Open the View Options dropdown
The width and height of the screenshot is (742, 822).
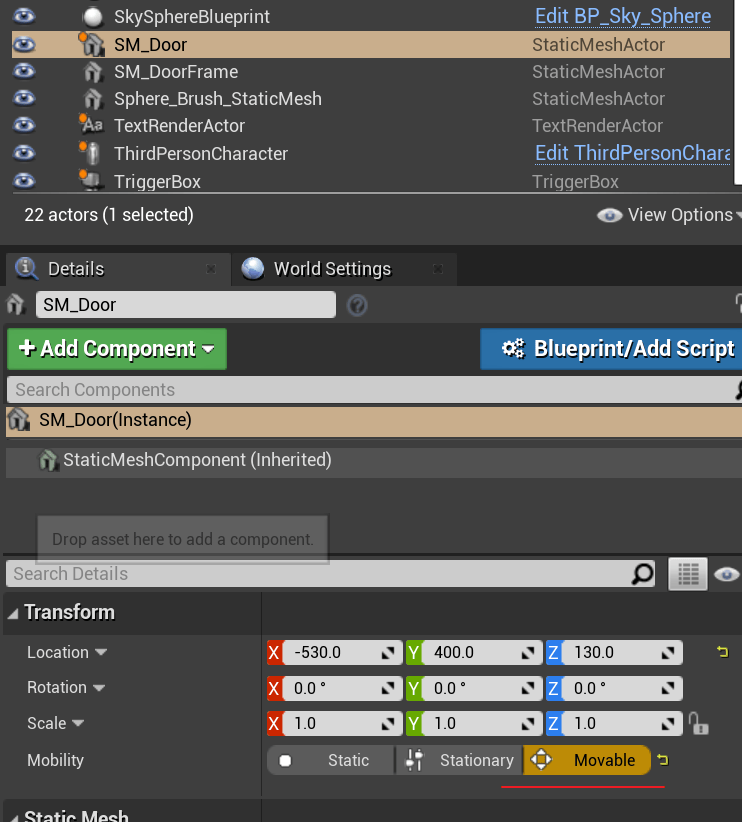[x=670, y=215]
